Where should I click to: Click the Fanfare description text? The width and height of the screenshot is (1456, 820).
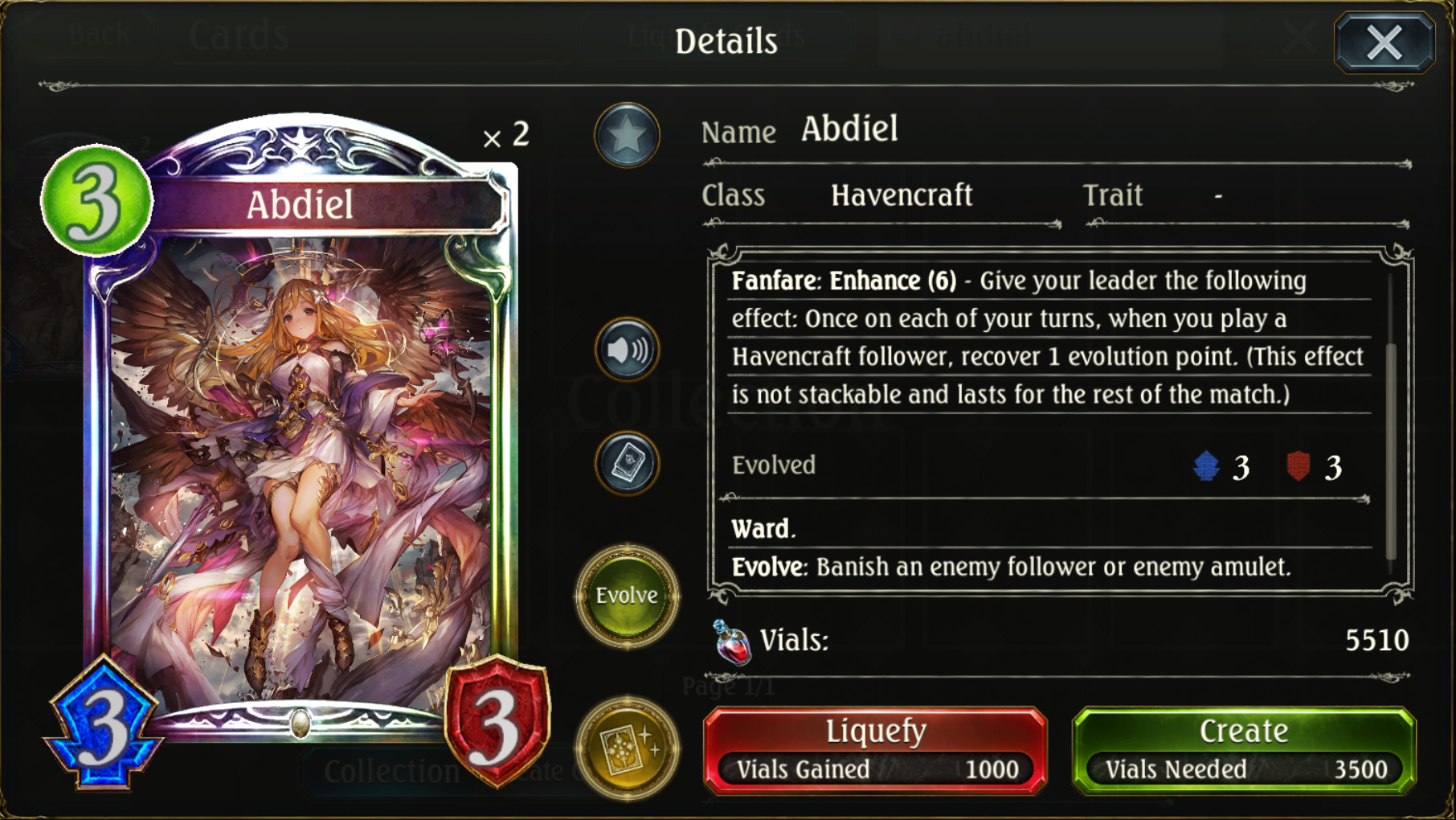[1048, 338]
